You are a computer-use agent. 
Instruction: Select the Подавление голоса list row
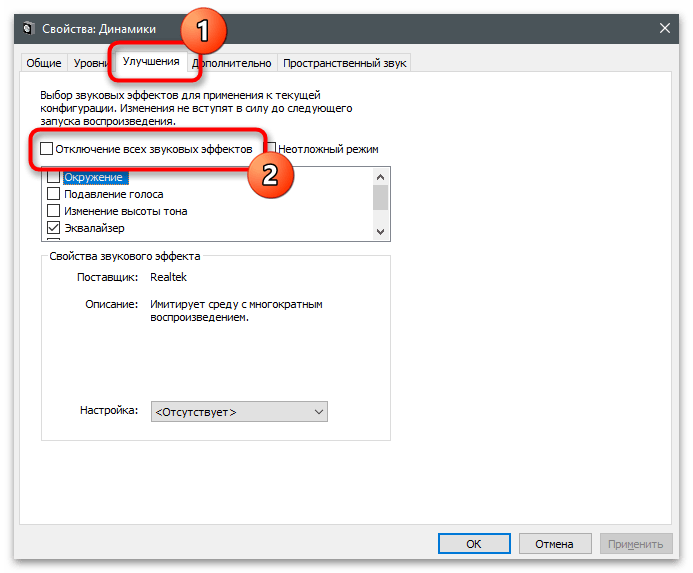(x=114, y=194)
